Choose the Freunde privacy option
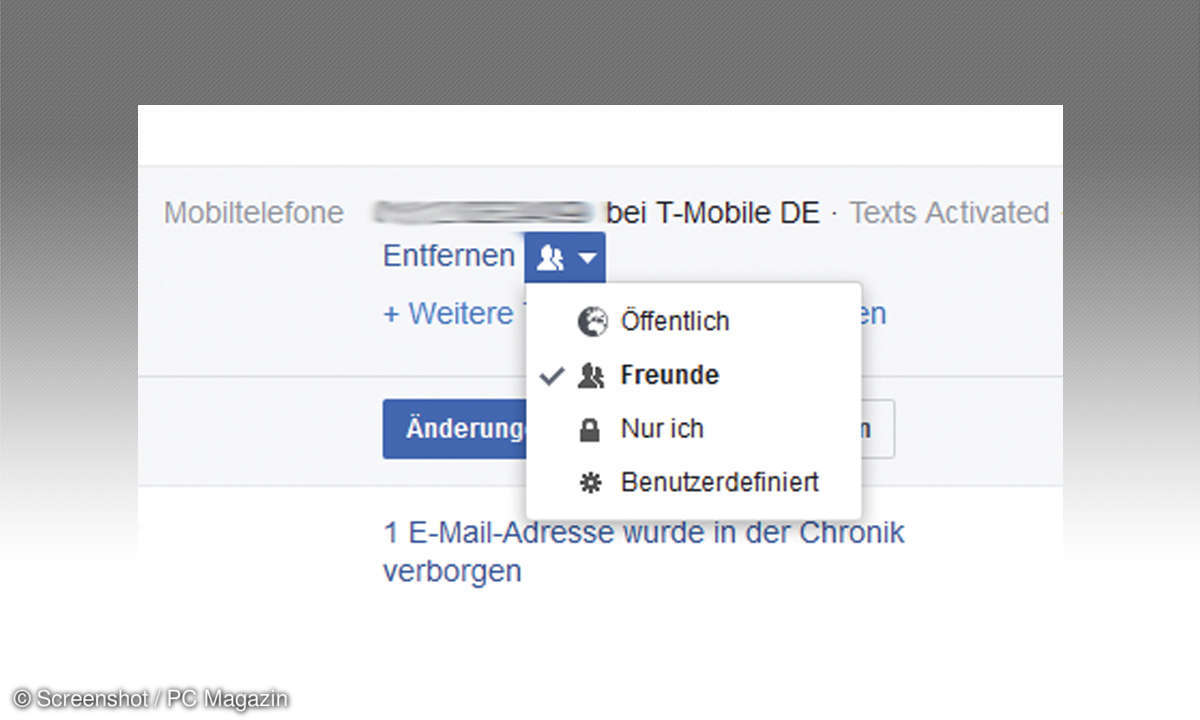Screen dimensions: 1200x720 (x=694, y=375)
